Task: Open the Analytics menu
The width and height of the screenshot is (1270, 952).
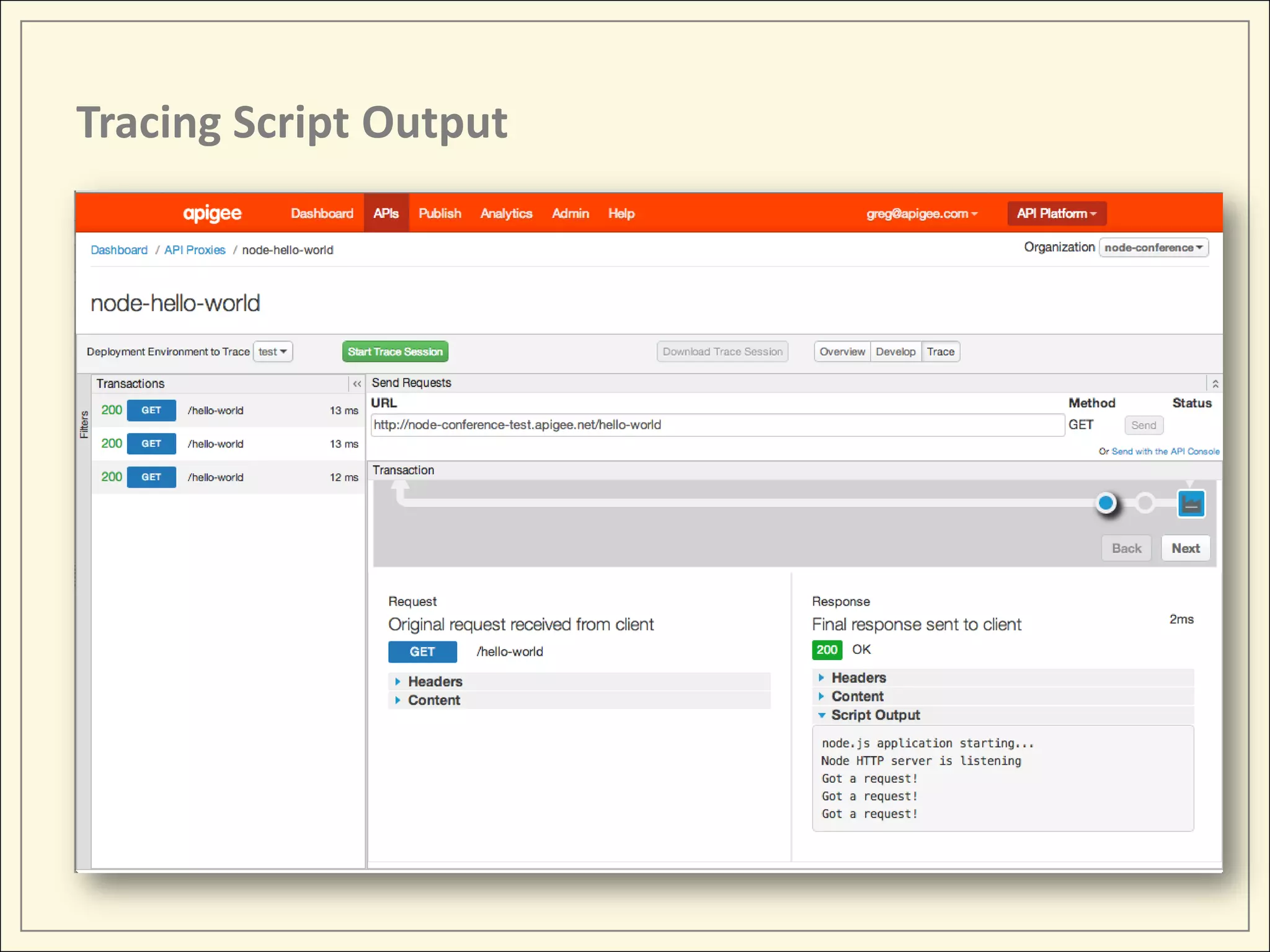Action: tap(506, 214)
